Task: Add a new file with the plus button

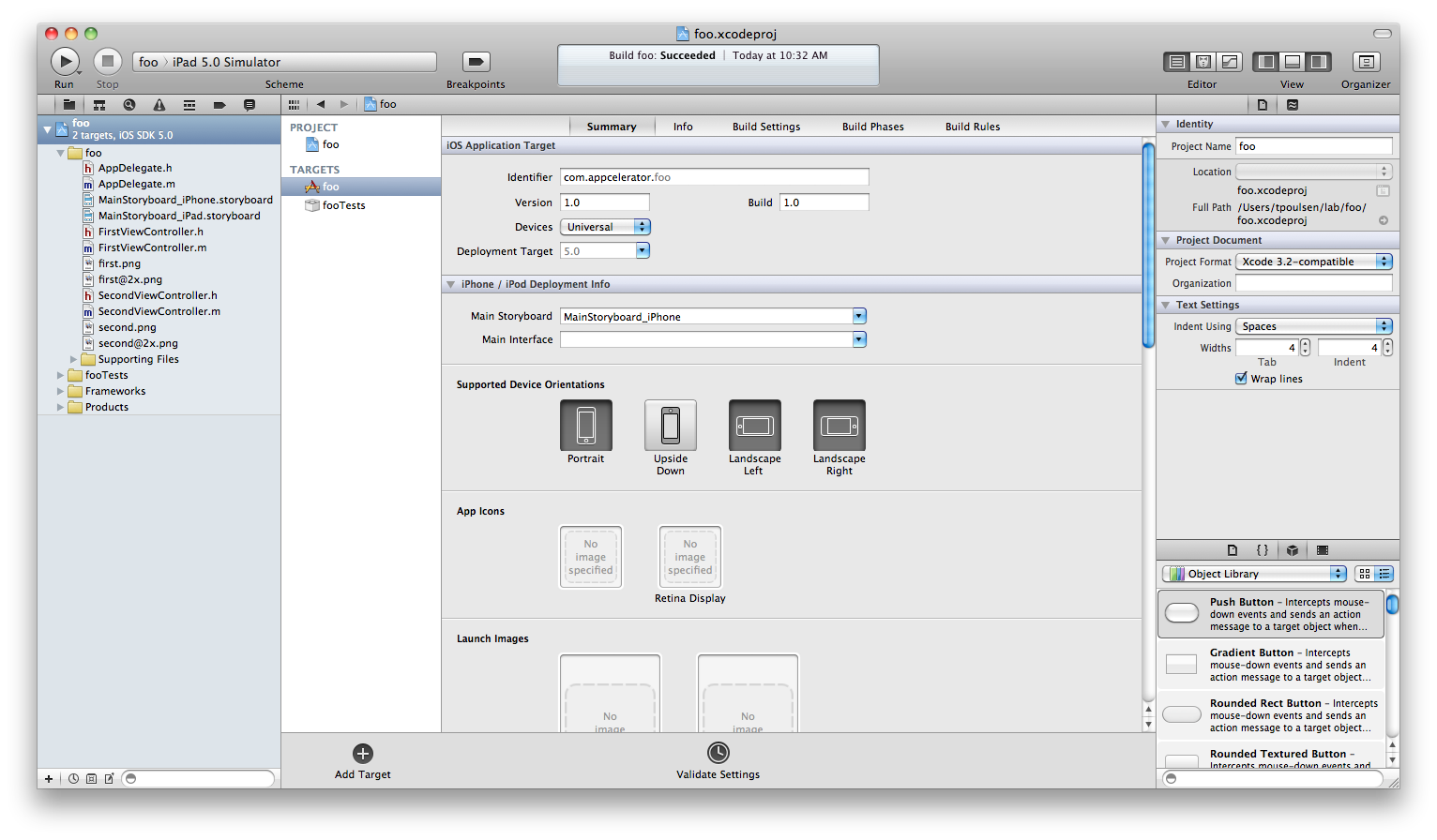Action: (49, 779)
